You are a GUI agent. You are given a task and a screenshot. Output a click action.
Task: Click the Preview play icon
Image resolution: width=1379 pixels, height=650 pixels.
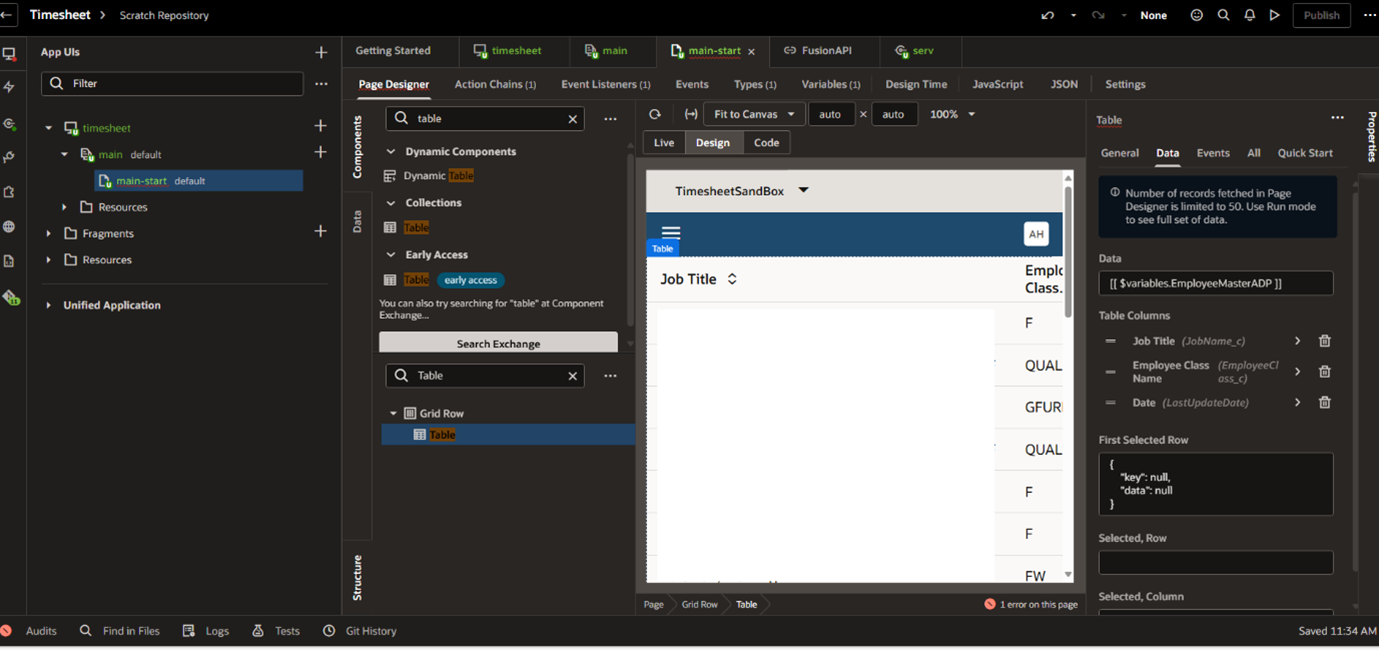click(1274, 16)
